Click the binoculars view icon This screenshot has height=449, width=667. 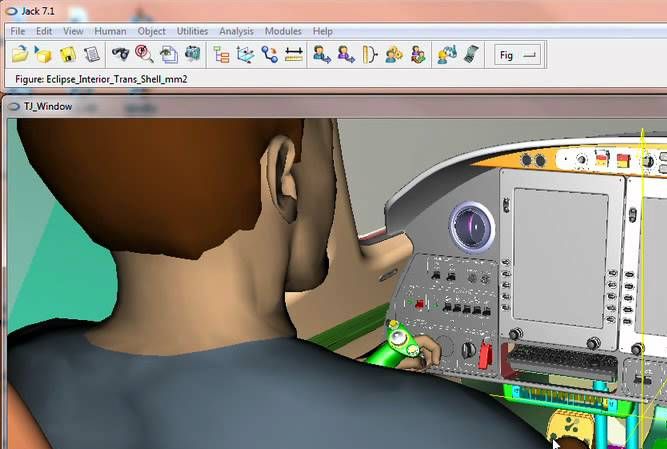click(x=120, y=54)
